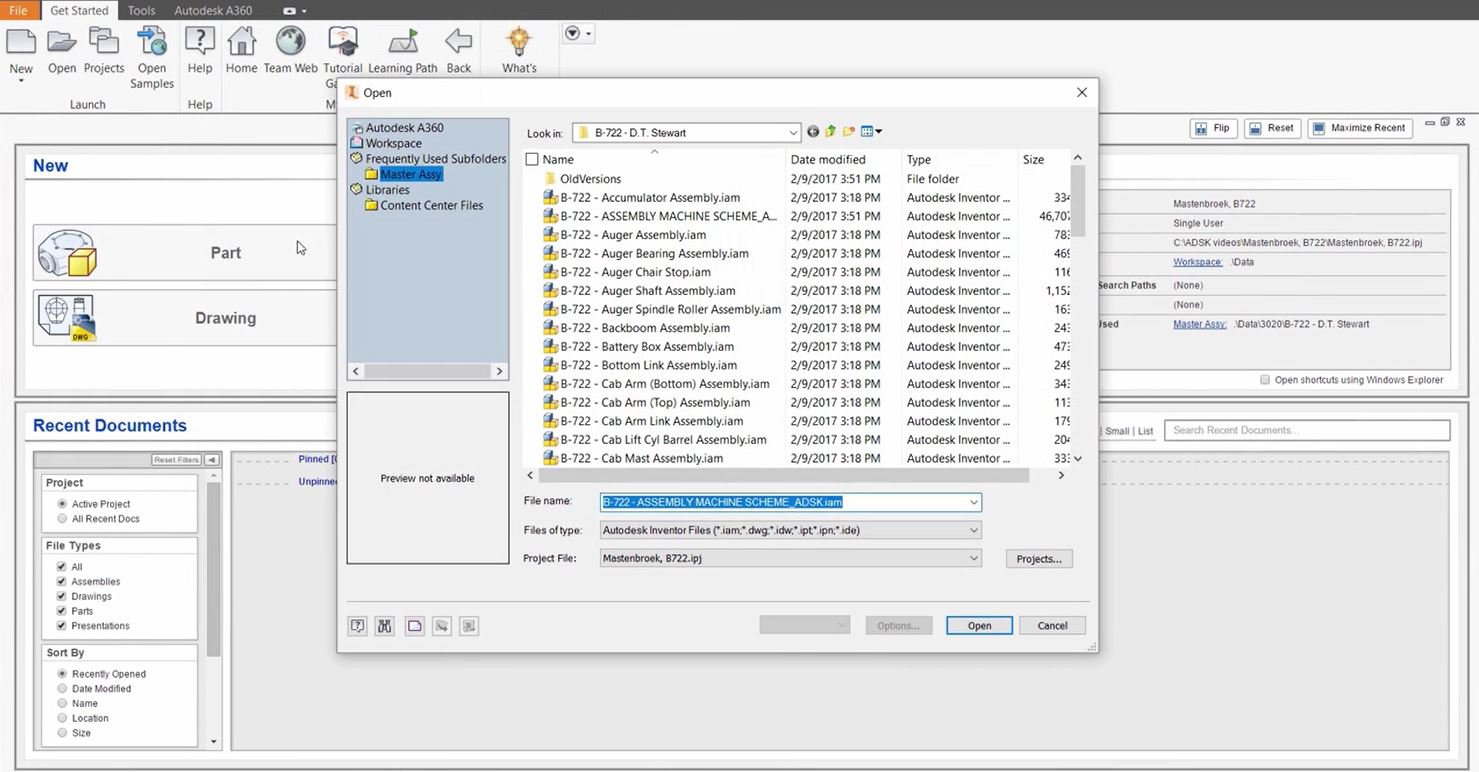Image resolution: width=1479 pixels, height=772 pixels.
Task: Click the Open button in dialog
Action: [979, 626]
